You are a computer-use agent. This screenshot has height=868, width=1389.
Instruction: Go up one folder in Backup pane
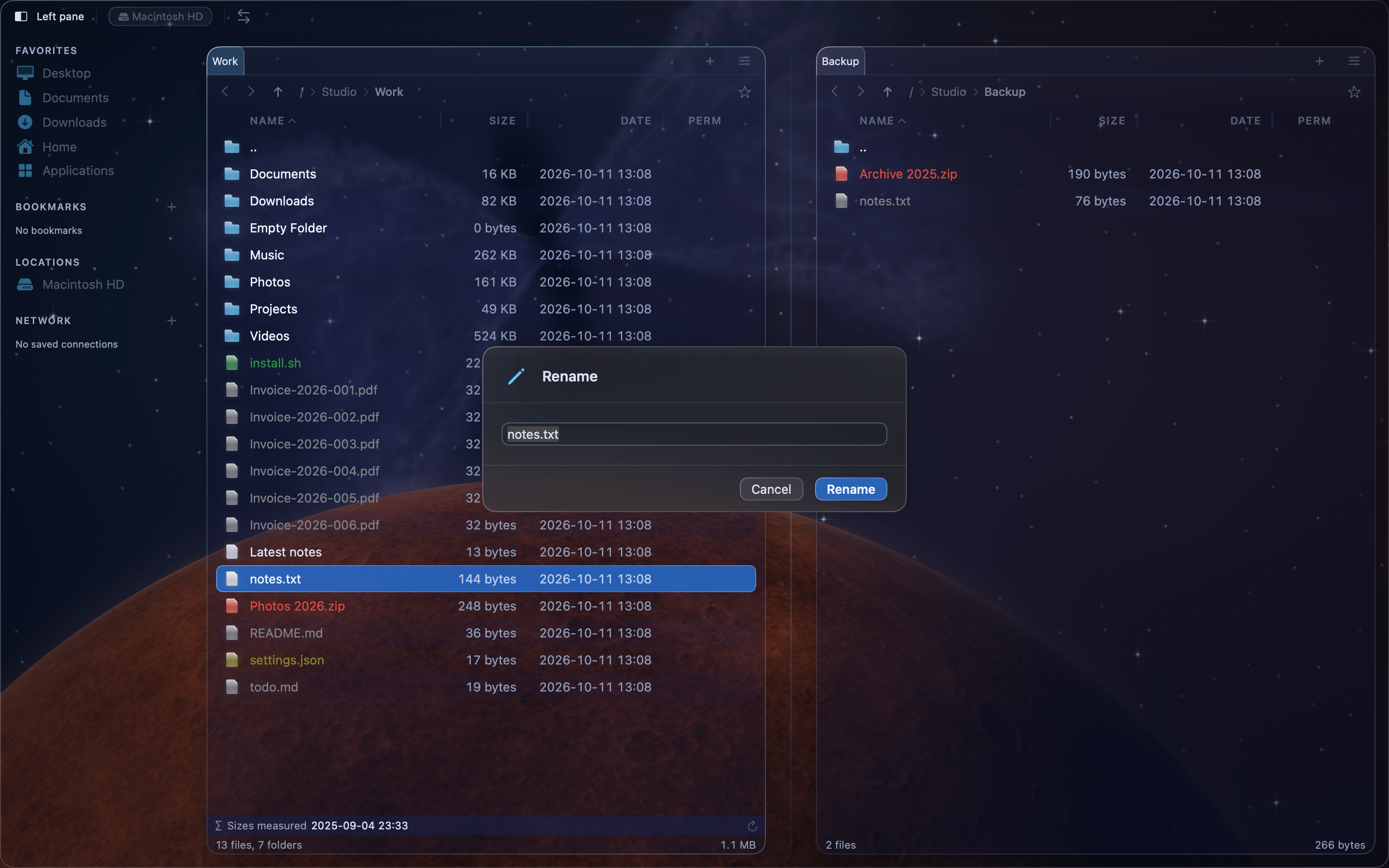(887, 92)
